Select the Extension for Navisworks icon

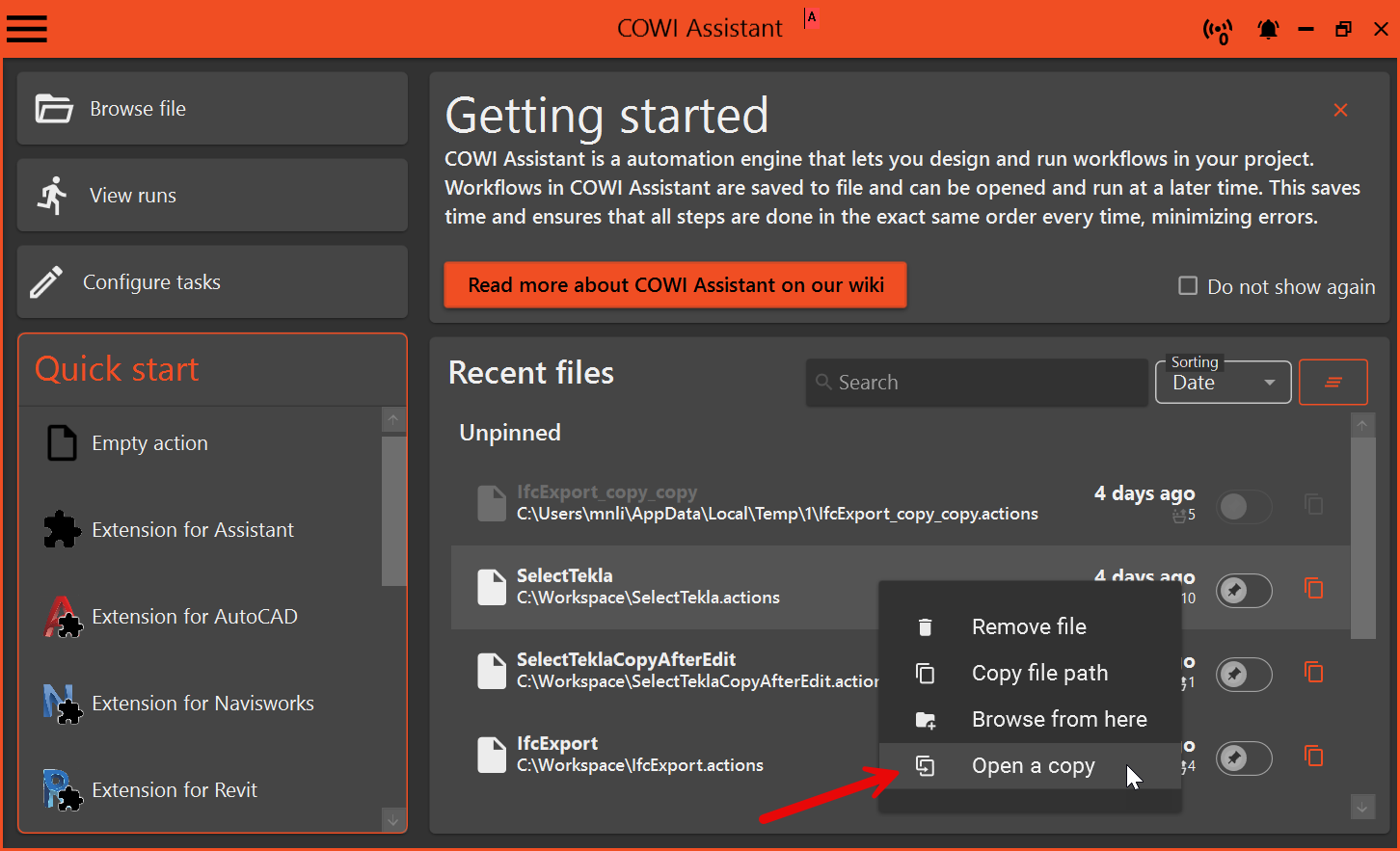click(x=62, y=703)
